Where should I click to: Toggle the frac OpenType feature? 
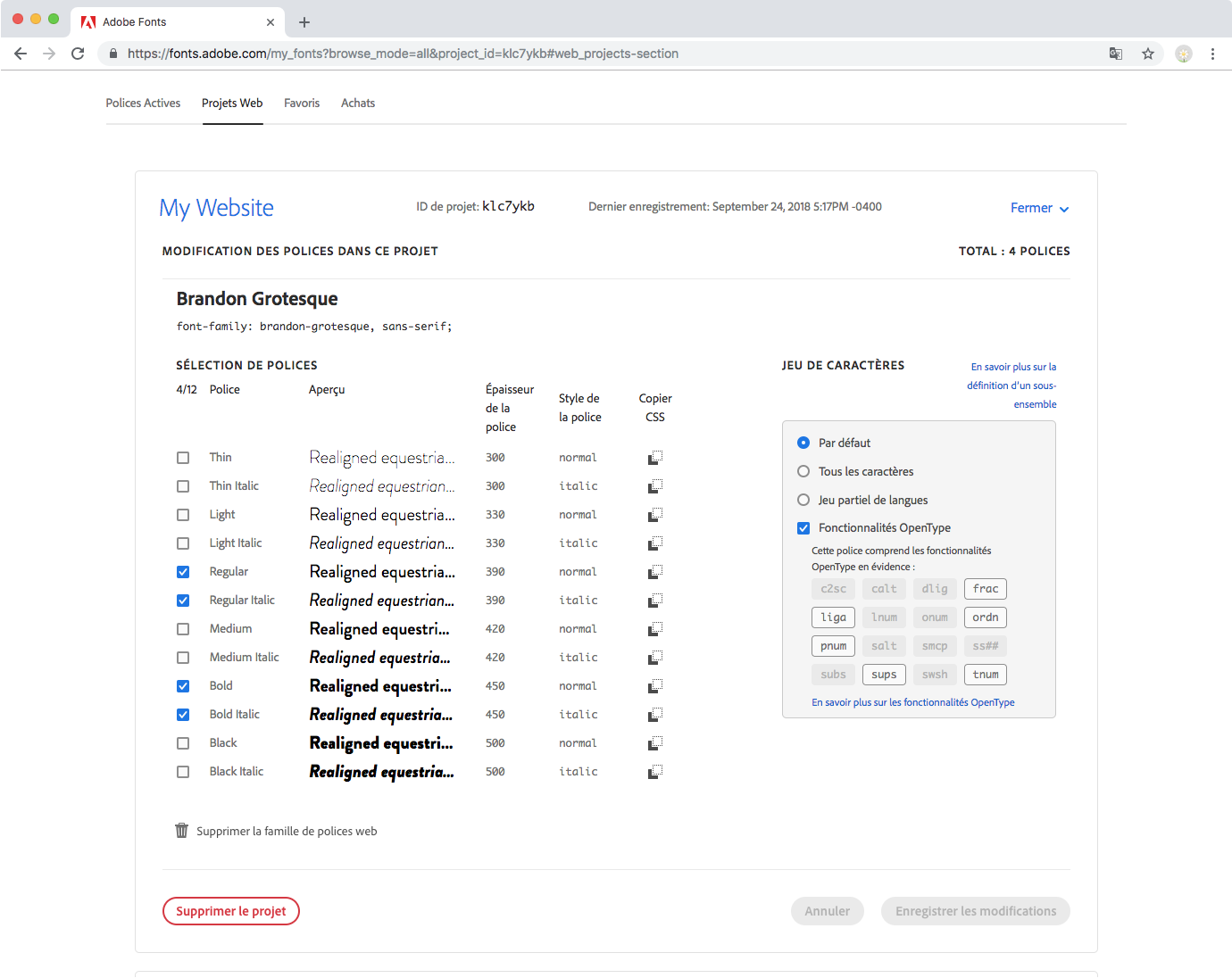(986, 589)
